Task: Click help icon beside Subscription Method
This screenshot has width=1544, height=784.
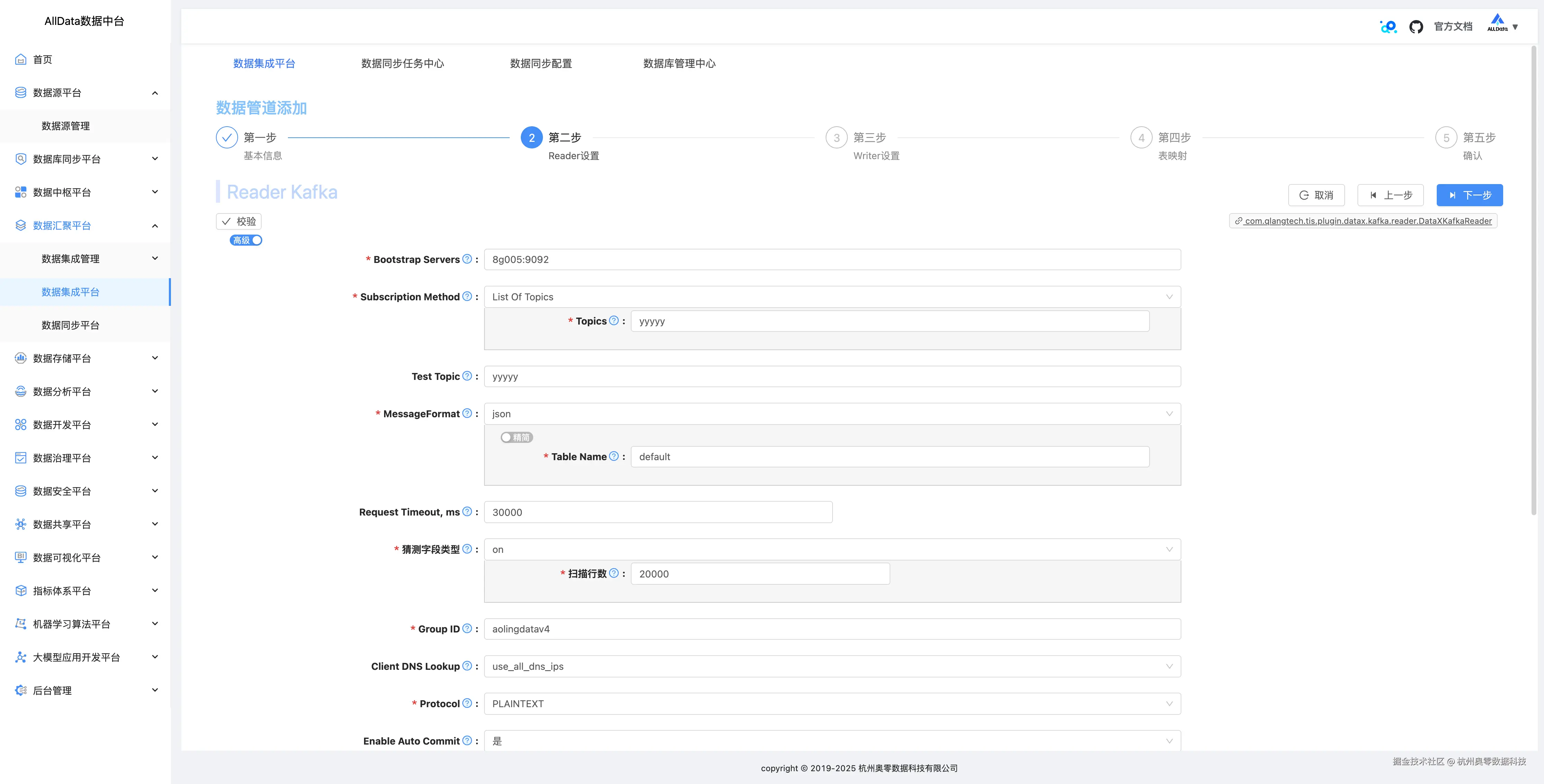Action: point(467,296)
